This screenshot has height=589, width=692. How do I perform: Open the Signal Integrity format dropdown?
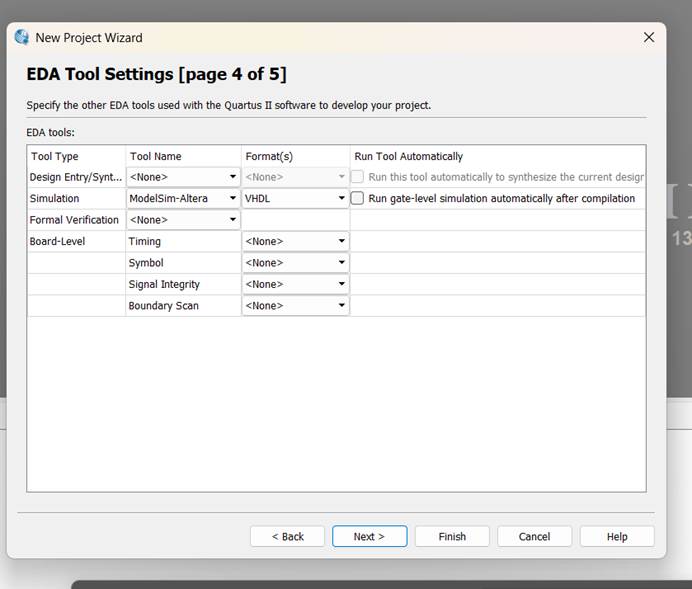[x=295, y=284]
